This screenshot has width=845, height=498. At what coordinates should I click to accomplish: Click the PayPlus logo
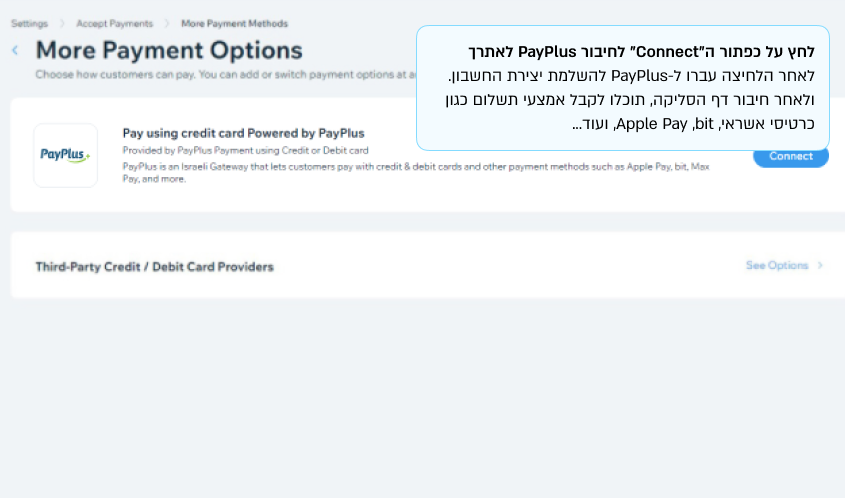pos(65,155)
